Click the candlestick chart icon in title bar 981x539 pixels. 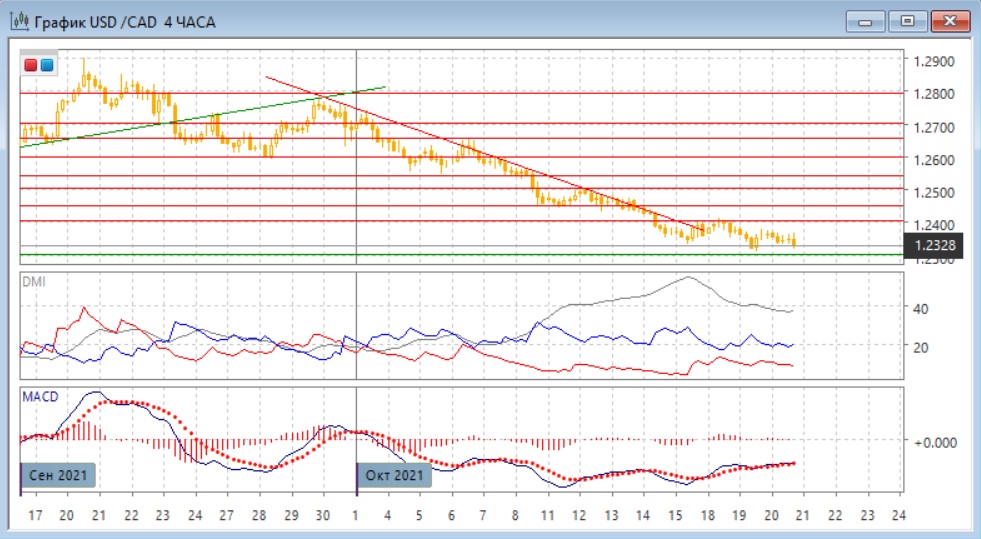click(x=18, y=20)
